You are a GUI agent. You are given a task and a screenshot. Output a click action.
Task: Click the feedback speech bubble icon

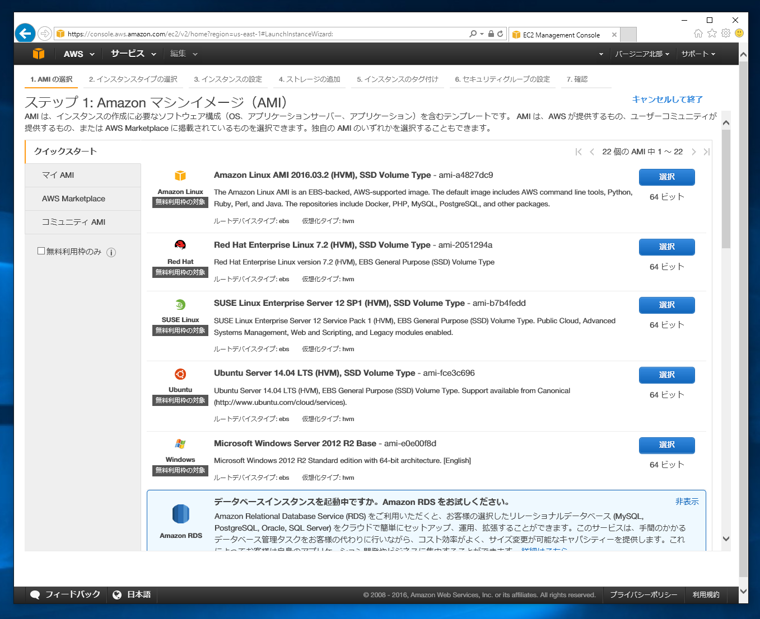35,595
